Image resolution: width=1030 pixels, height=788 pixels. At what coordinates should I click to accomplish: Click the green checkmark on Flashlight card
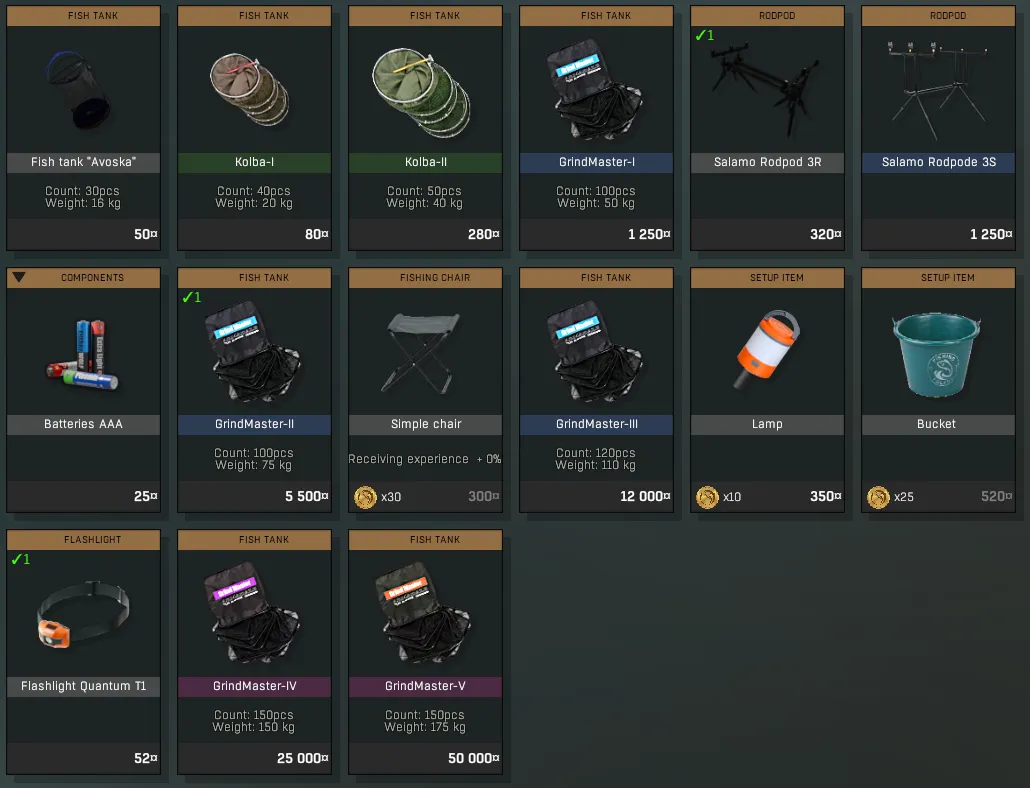(20, 559)
